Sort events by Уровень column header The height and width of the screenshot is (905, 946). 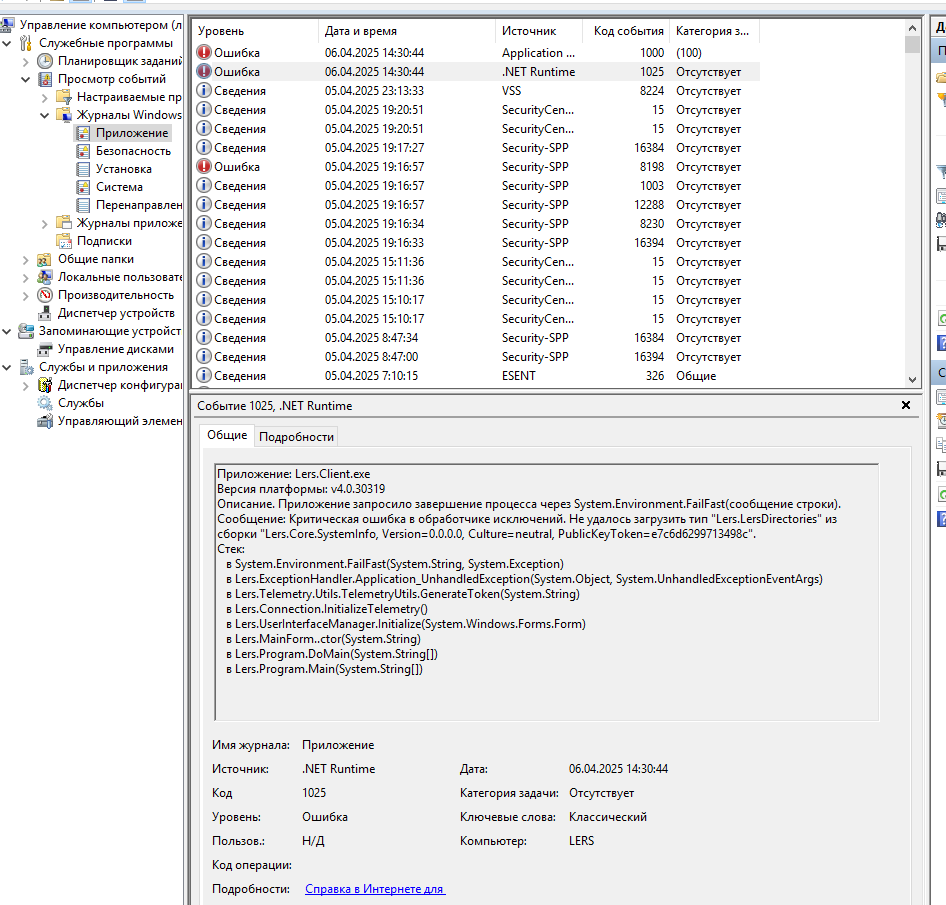[256, 31]
